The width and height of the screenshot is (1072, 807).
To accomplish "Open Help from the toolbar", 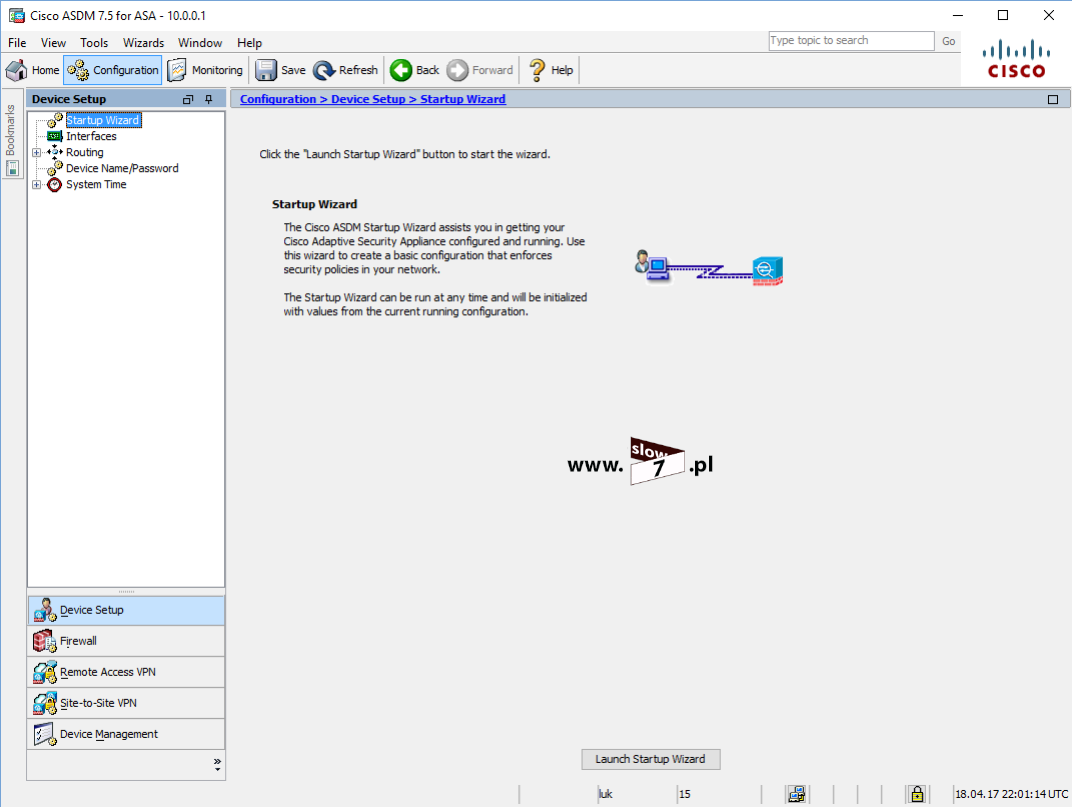I will pos(551,70).
